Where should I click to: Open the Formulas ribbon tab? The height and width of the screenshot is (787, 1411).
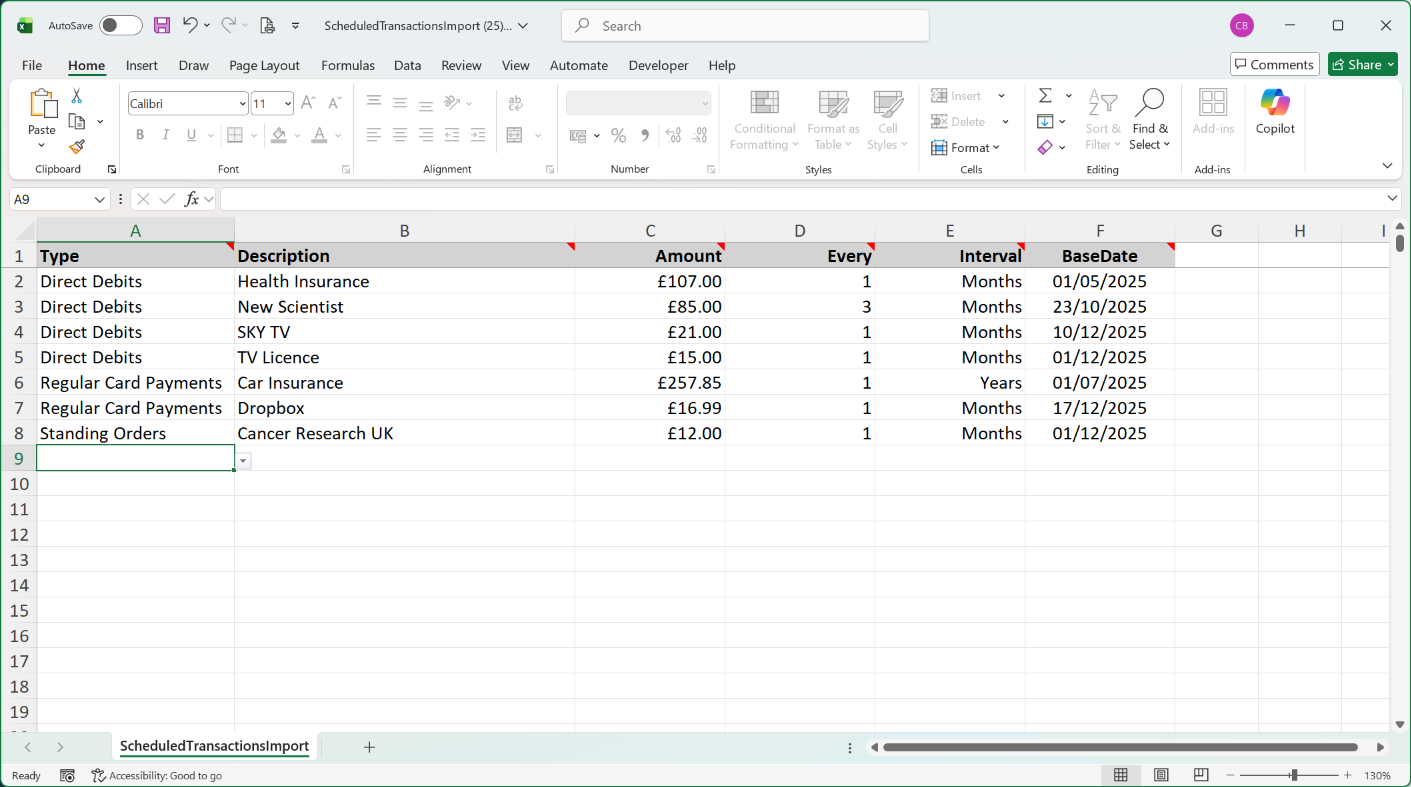point(348,65)
